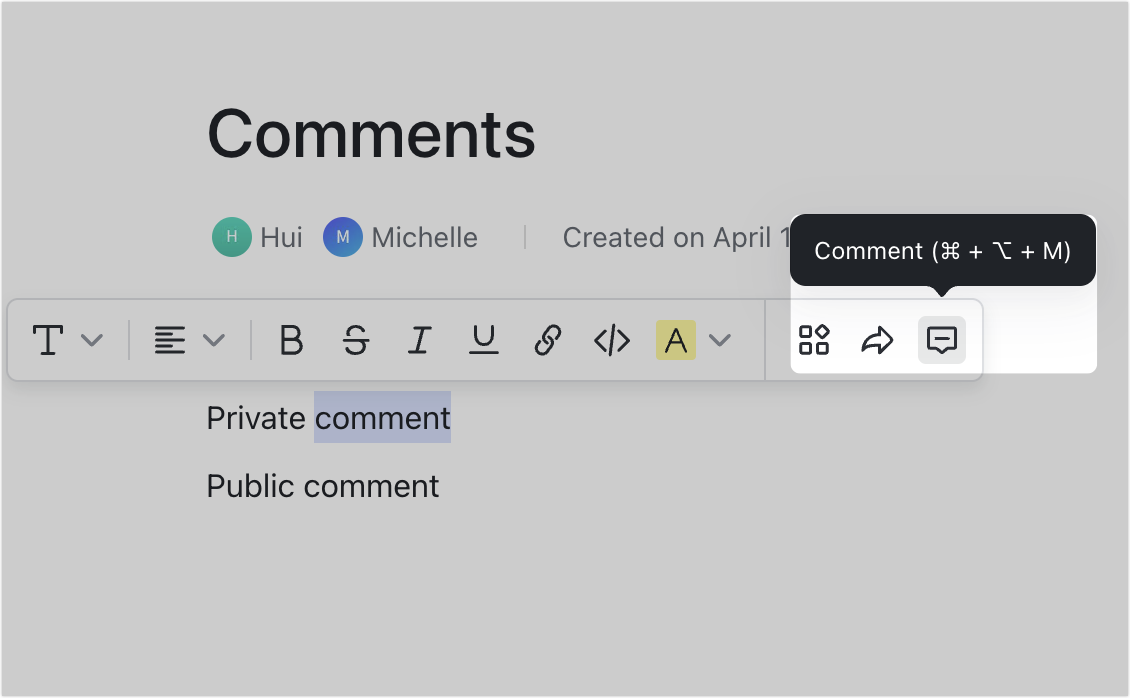Add a comment using the Comment icon

[x=940, y=340]
